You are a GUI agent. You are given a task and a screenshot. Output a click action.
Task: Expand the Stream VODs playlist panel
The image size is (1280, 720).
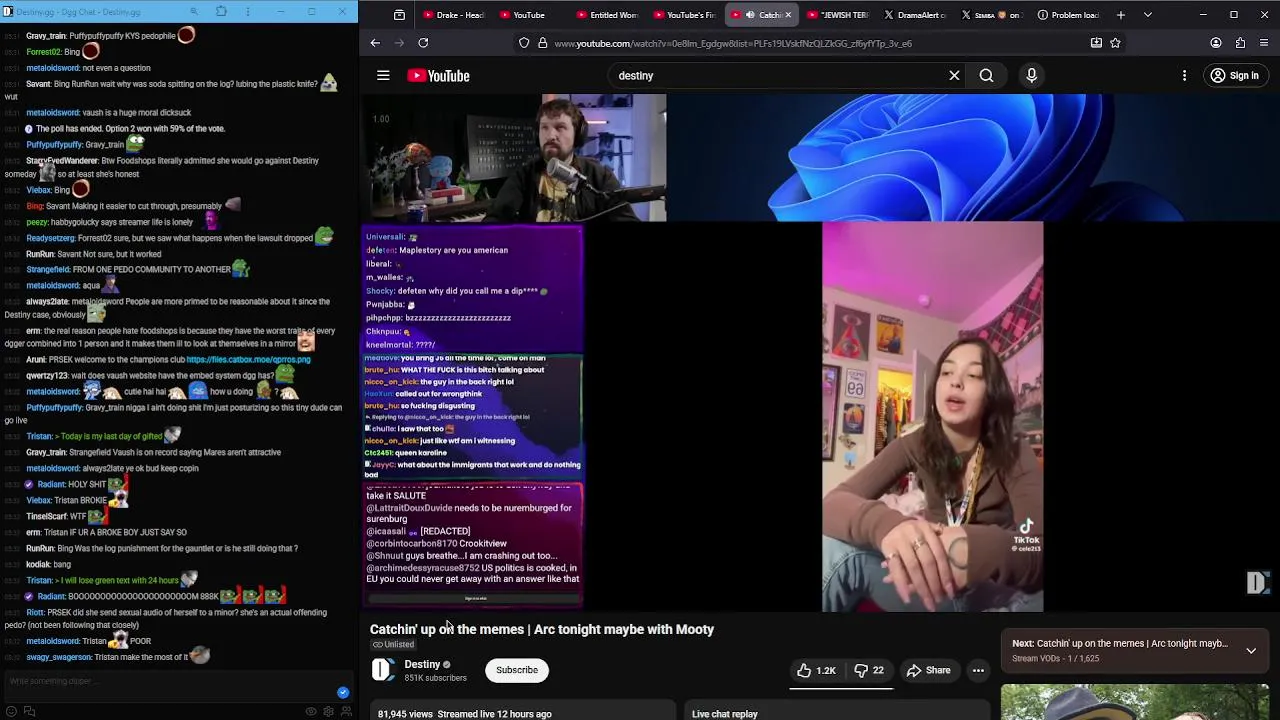pyautogui.click(x=1251, y=651)
